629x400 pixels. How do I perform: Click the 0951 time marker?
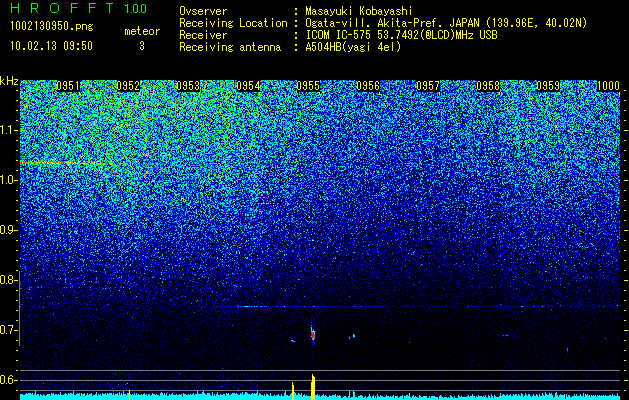(68, 86)
